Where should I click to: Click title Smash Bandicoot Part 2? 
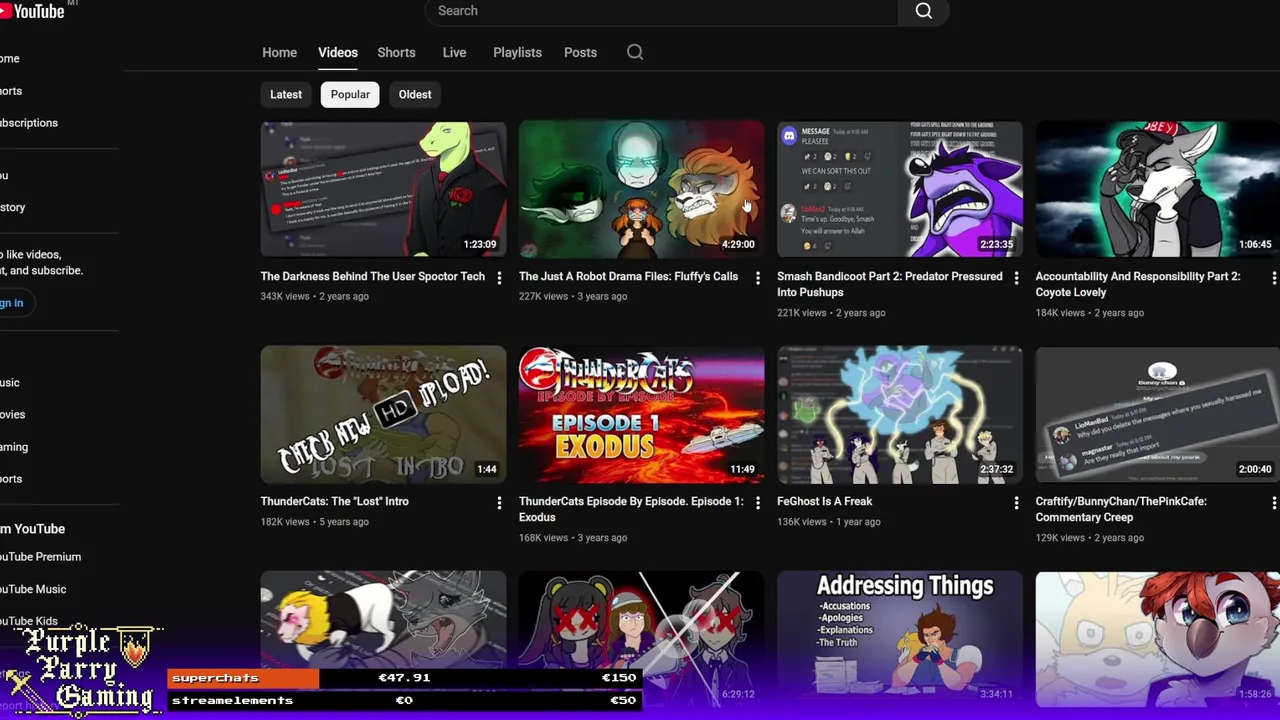[889, 284]
